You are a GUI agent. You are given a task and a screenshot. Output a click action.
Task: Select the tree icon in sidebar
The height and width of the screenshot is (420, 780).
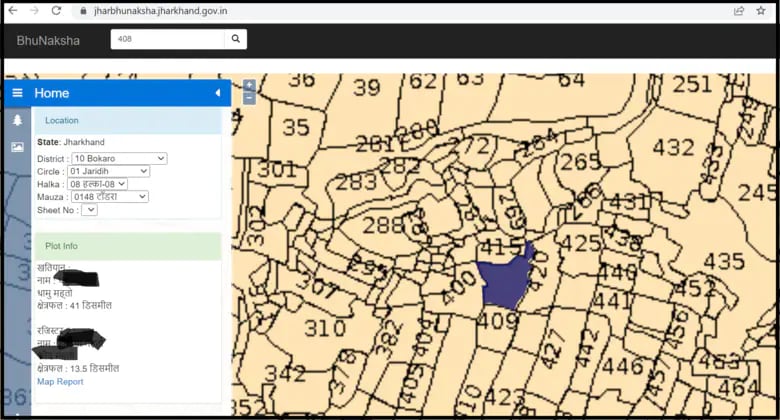pos(17,120)
